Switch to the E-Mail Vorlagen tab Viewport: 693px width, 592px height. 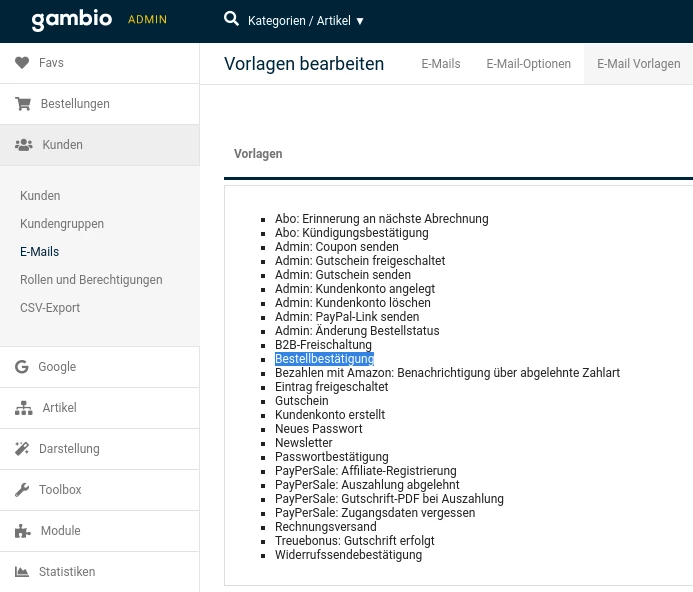click(x=638, y=64)
